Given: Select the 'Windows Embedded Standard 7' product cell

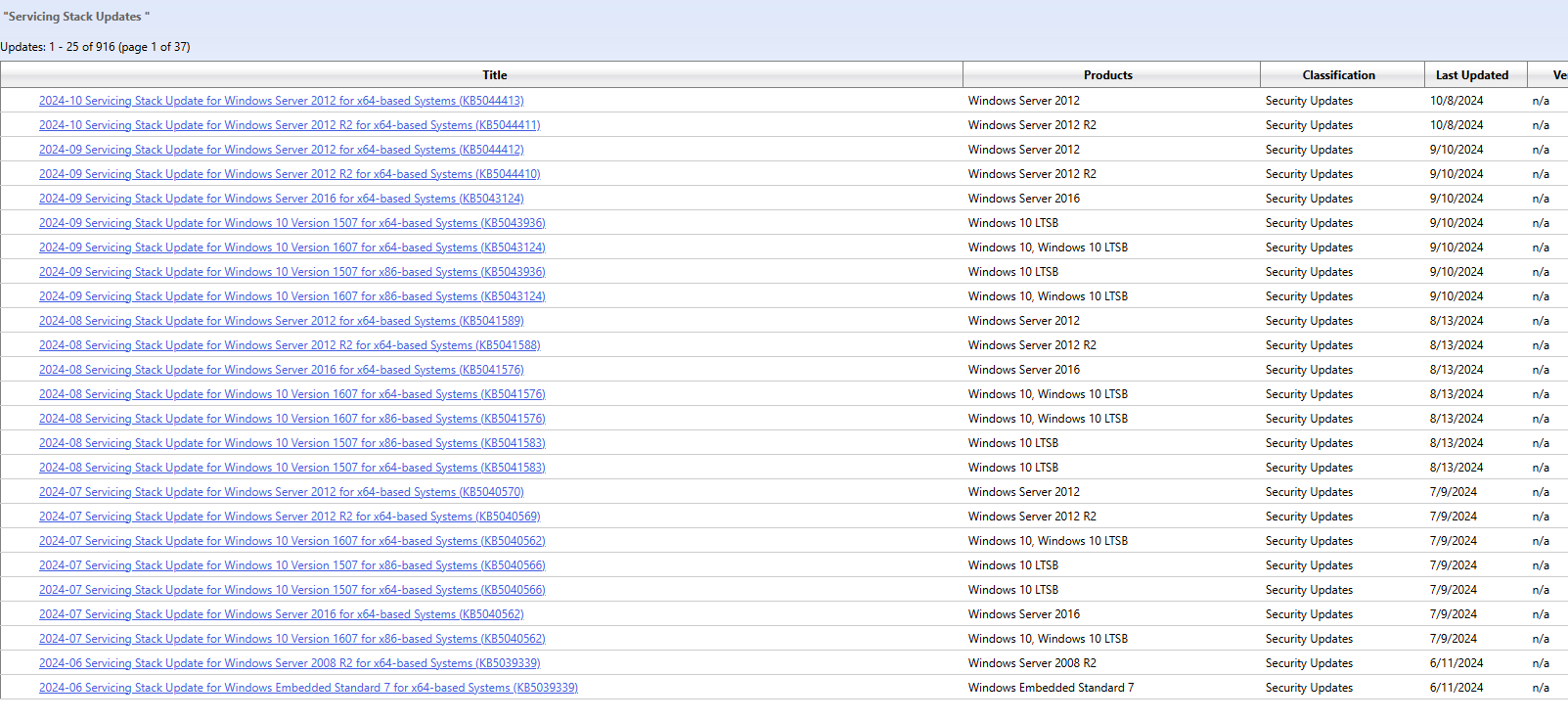Looking at the screenshot, I should (x=1052, y=688).
